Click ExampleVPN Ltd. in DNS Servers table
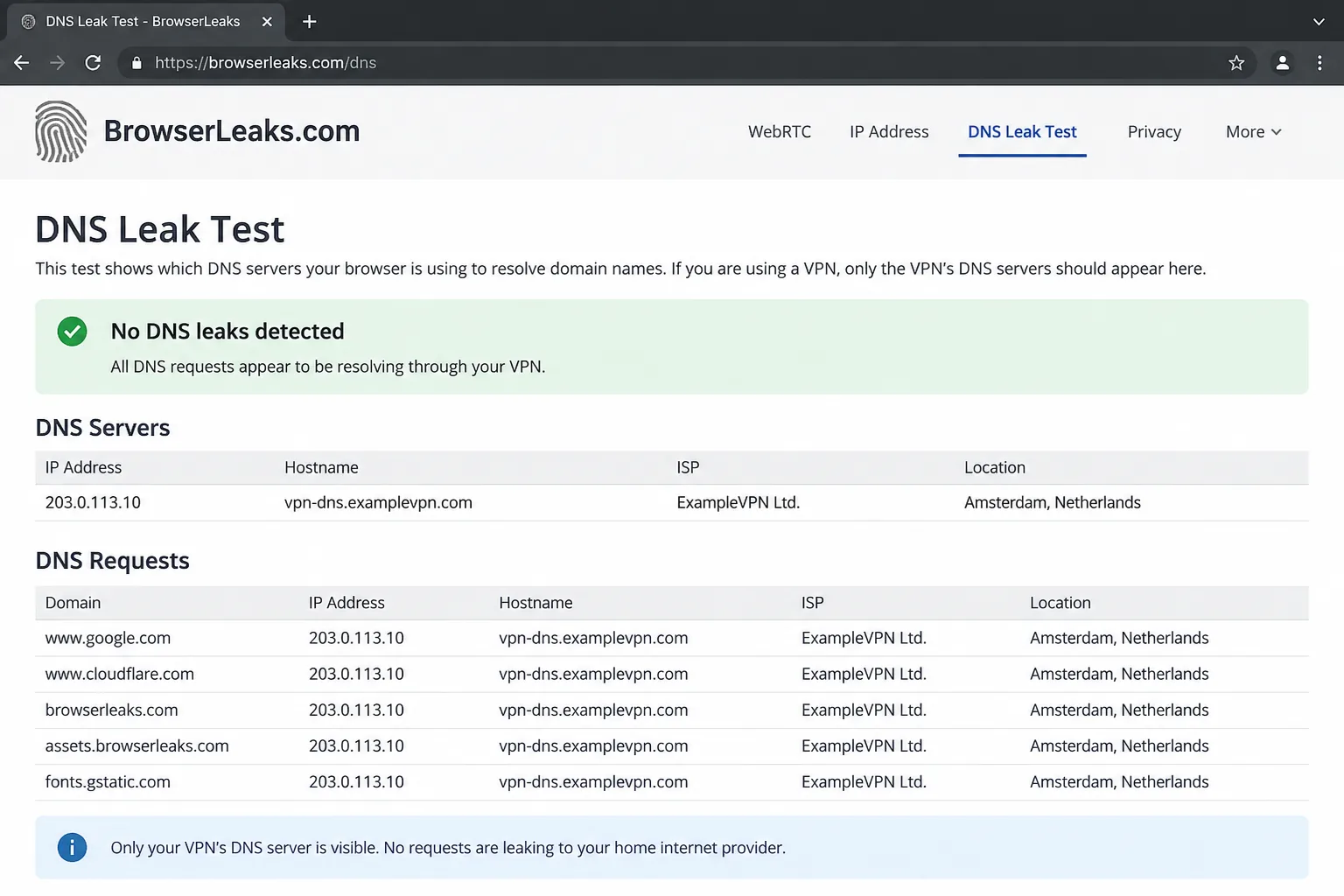This screenshot has width=1344, height=896. (x=738, y=502)
